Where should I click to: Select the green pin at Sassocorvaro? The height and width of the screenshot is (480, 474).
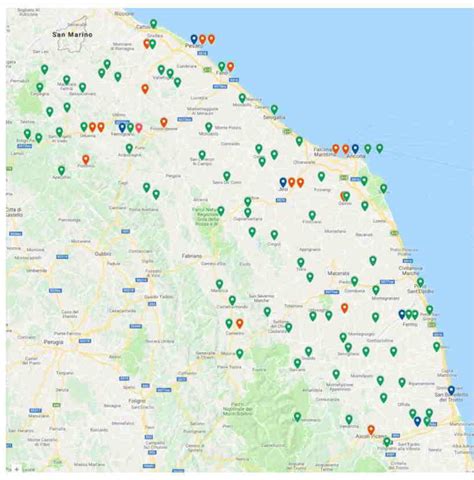pyautogui.click(x=83, y=88)
